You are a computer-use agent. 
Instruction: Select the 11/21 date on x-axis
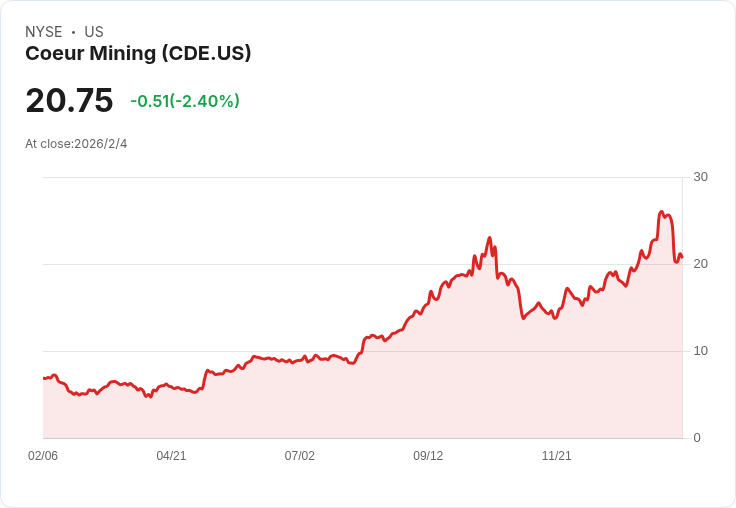pyautogui.click(x=556, y=456)
